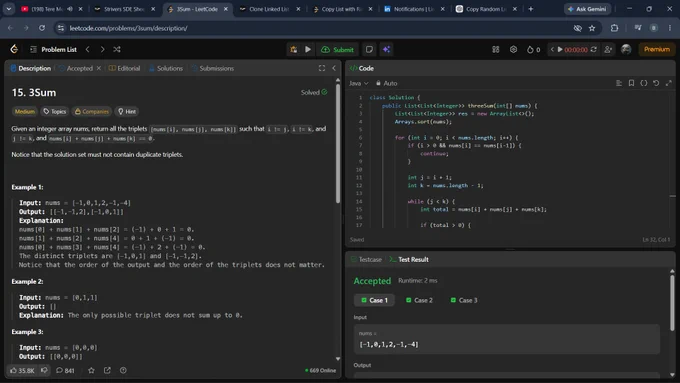The height and width of the screenshot is (383, 680).
Task: Click the debug icon next to Run
Action: pos(294,49)
